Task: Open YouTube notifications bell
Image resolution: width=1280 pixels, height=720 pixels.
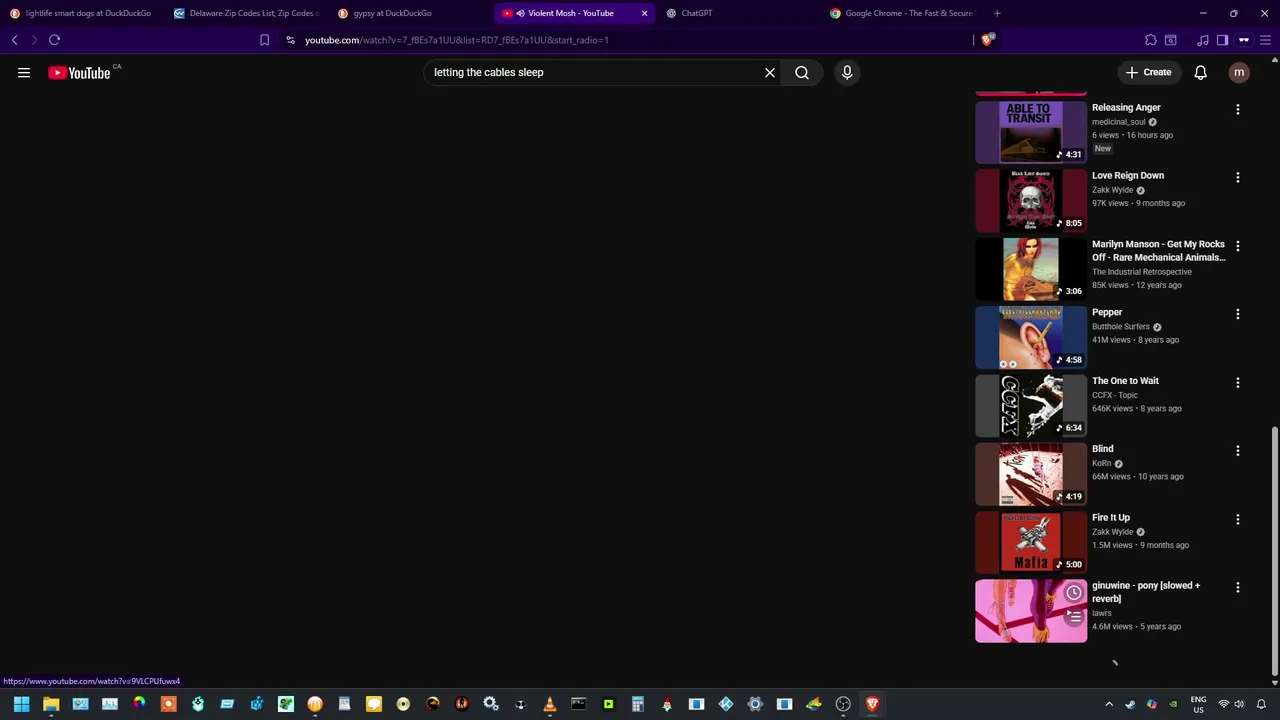Action: tap(1200, 72)
